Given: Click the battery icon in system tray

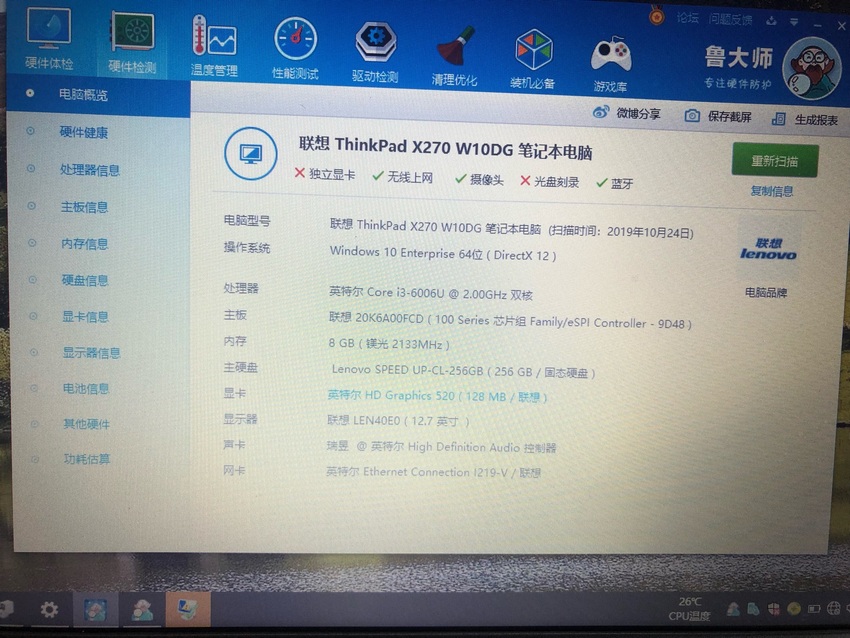Looking at the screenshot, I should (814, 609).
